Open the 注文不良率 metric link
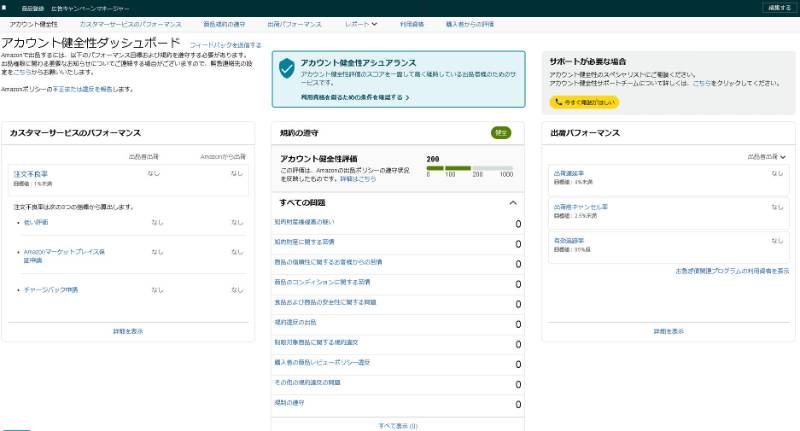Viewport: 800px width, 431px height. pyautogui.click(x=31, y=174)
